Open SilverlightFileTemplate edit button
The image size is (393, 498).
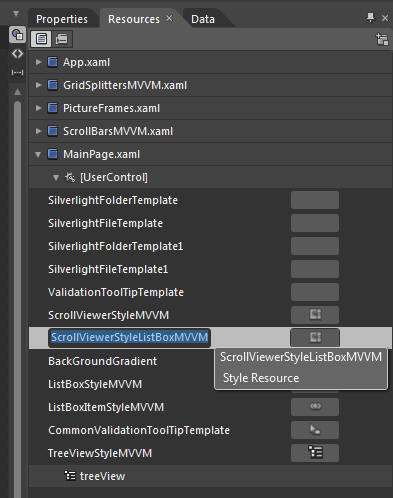tap(315, 223)
